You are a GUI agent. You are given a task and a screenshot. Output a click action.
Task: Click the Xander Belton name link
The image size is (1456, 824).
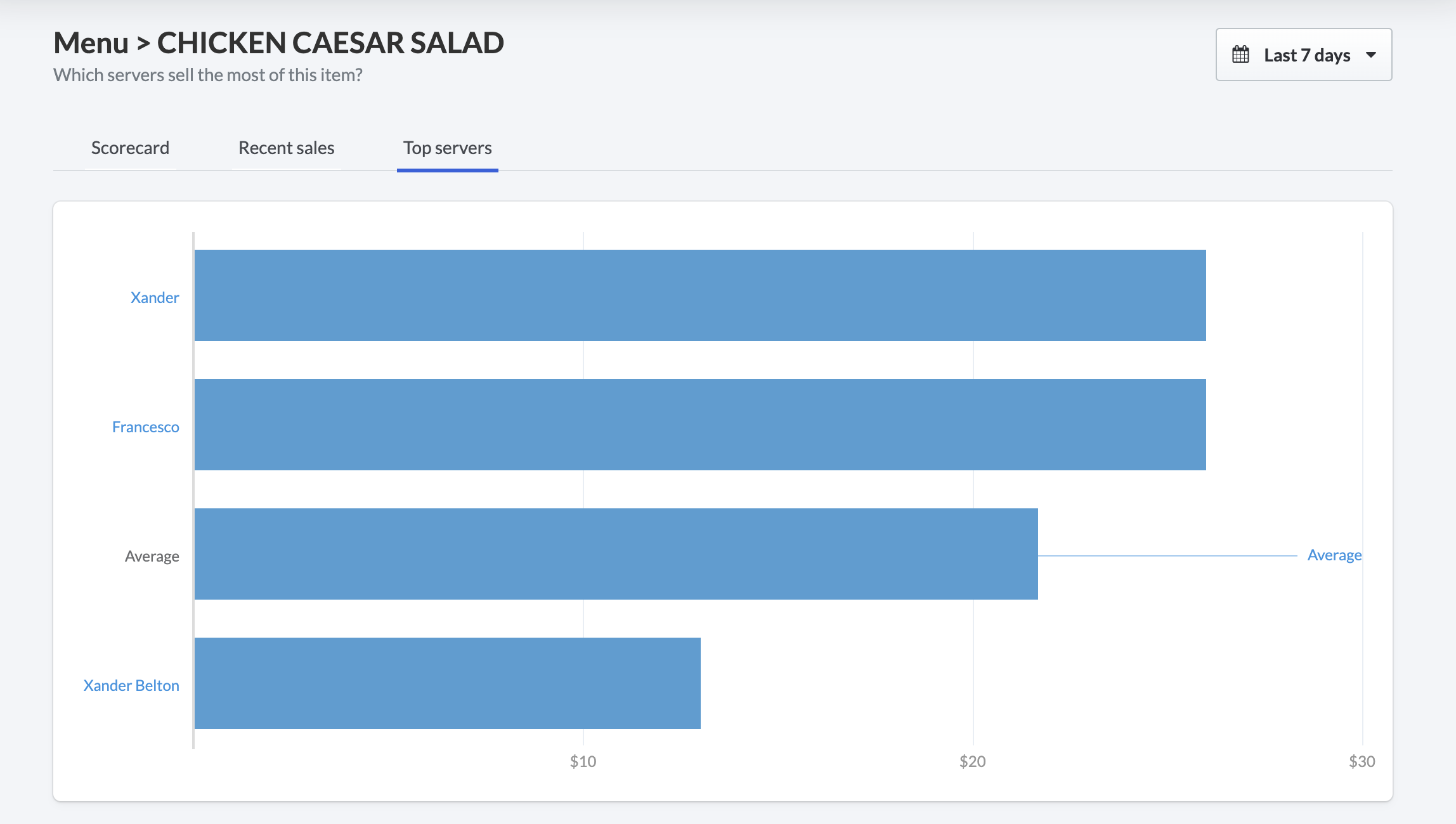131,685
